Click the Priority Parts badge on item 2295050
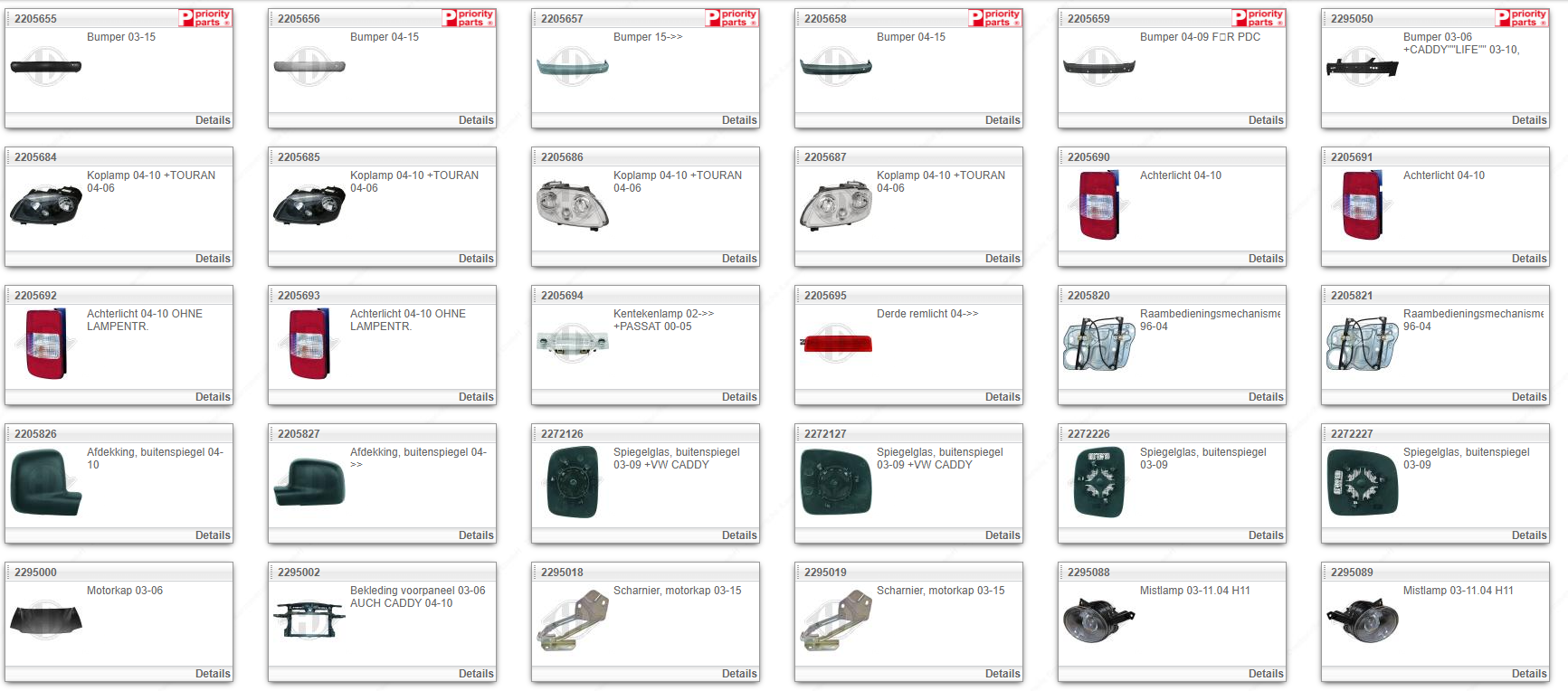This screenshot has width=1568, height=691. pos(1522,17)
